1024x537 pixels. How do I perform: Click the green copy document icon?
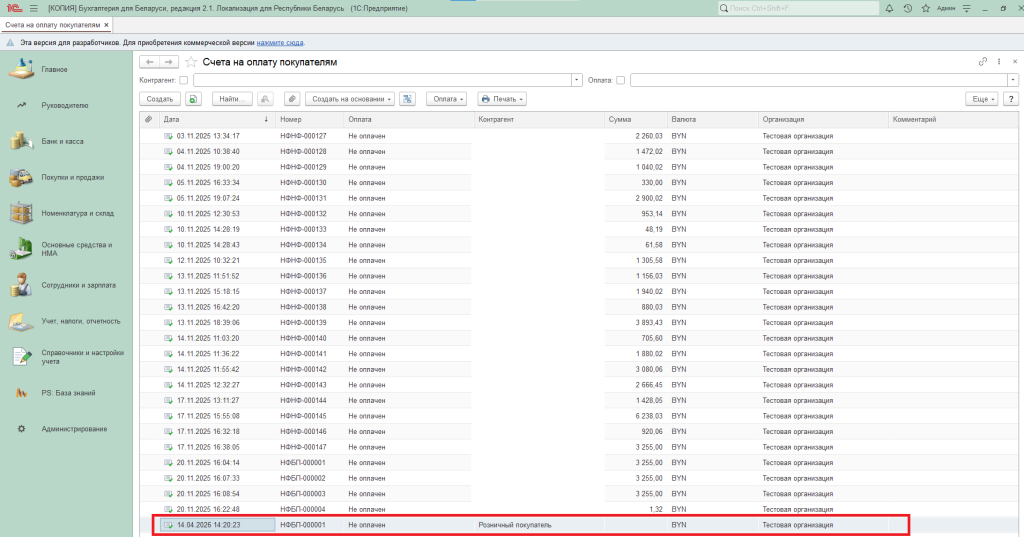[x=193, y=99]
